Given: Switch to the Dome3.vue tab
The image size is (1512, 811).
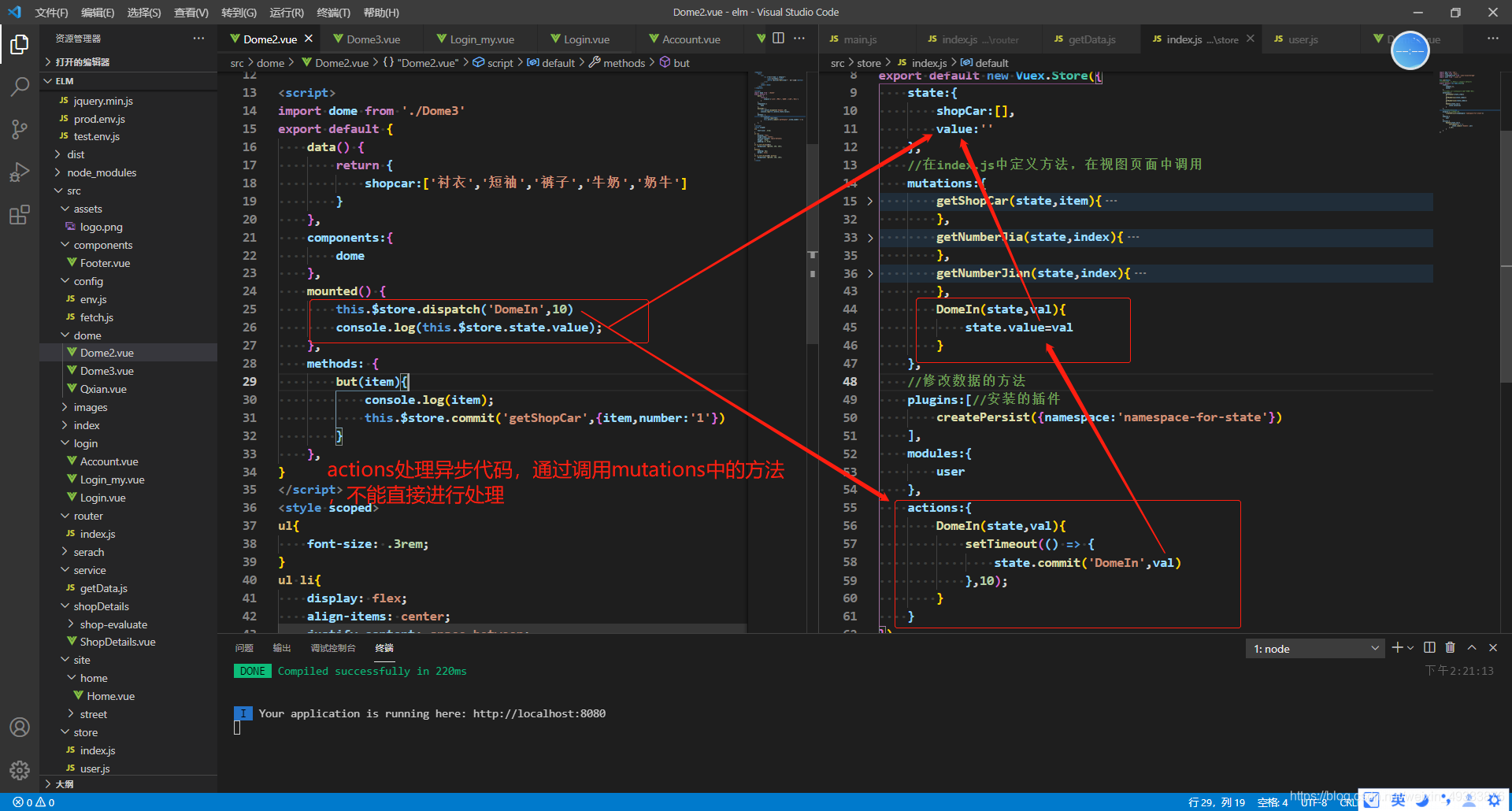Looking at the screenshot, I should coord(373,39).
